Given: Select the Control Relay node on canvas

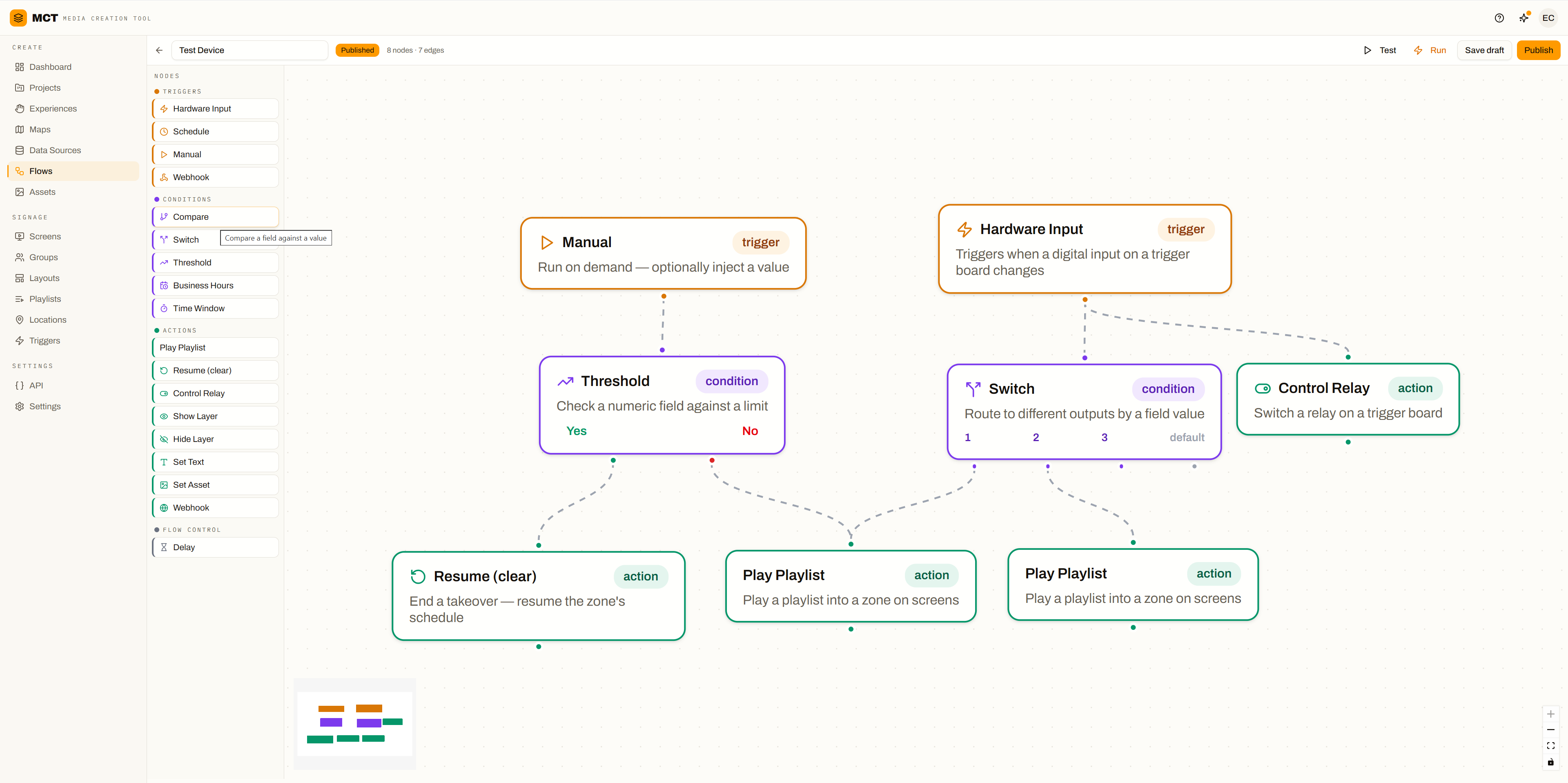Looking at the screenshot, I should click(x=1347, y=399).
